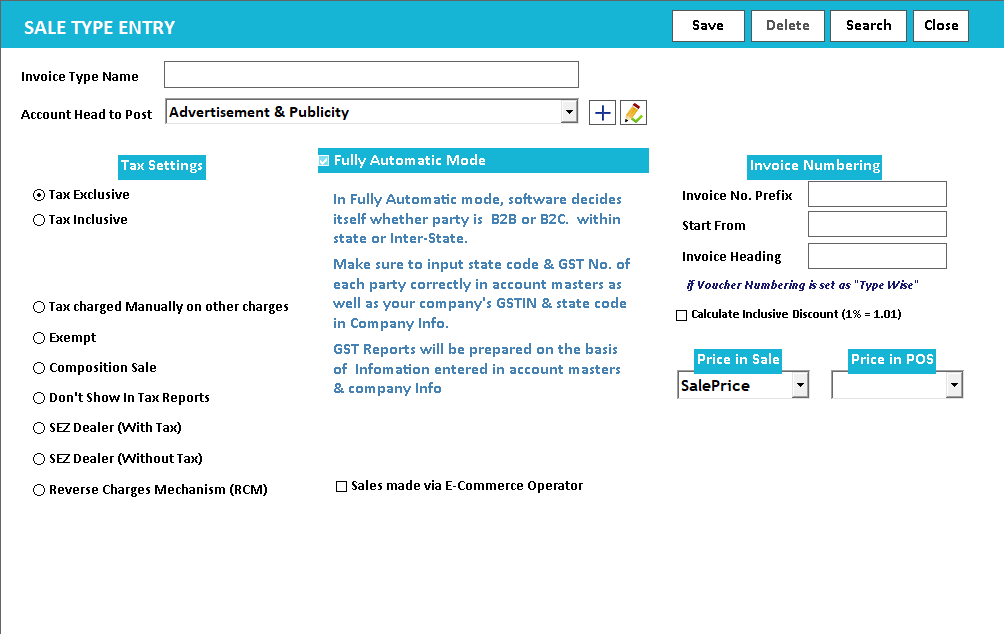Click the Invoice Heading input field
Viewport: 1004px width, 634px height.
click(877, 256)
